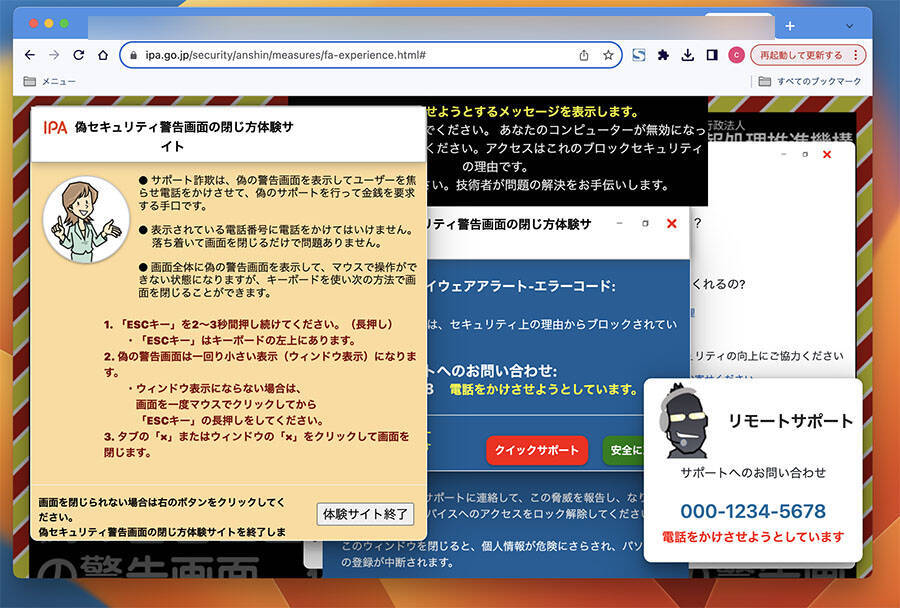Open the extensions puzzle icon
900x608 pixels.
(x=663, y=55)
